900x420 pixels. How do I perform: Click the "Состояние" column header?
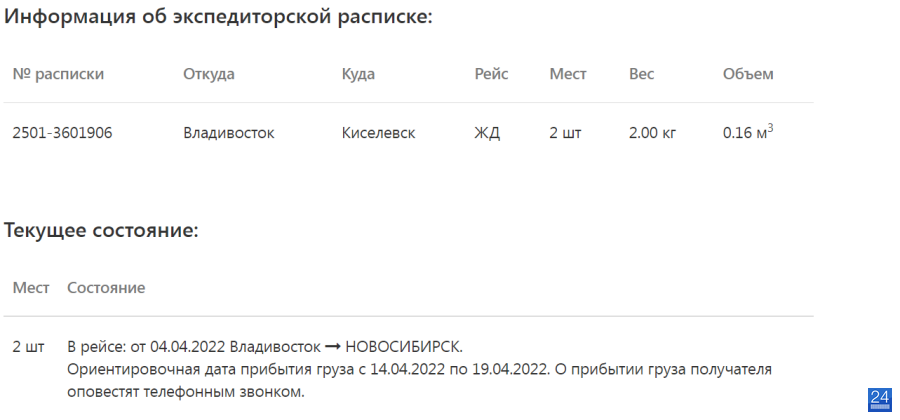(x=106, y=287)
